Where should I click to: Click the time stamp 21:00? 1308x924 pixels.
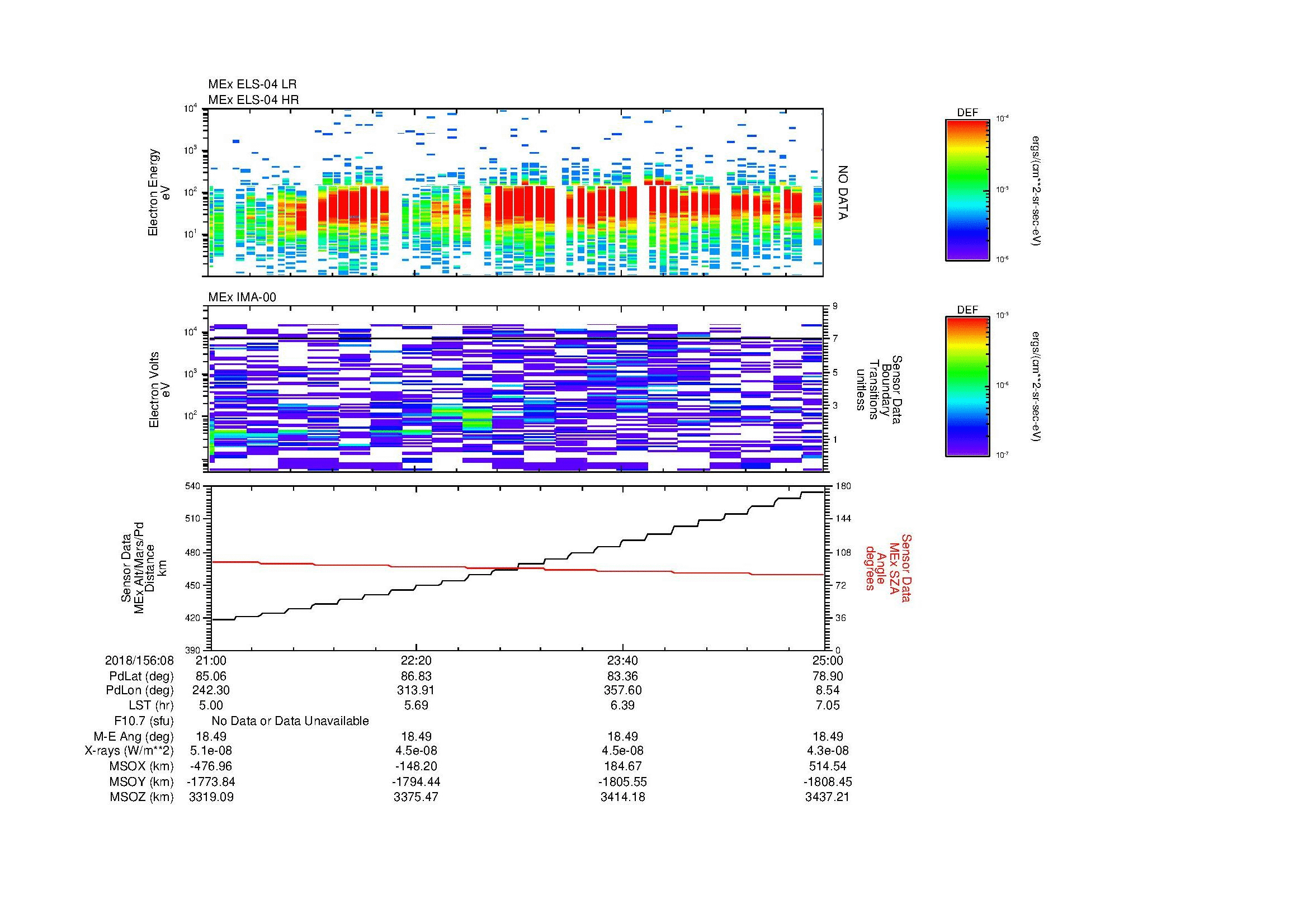[211, 661]
